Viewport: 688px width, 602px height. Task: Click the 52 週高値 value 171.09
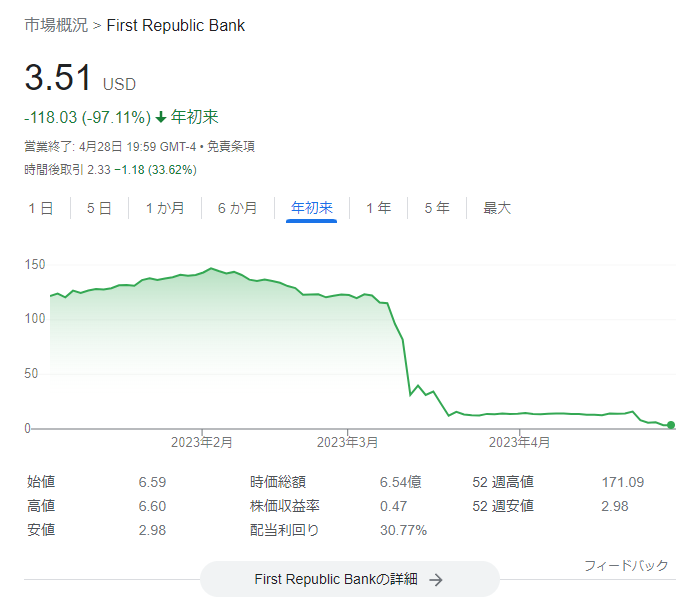pos(623,482)
